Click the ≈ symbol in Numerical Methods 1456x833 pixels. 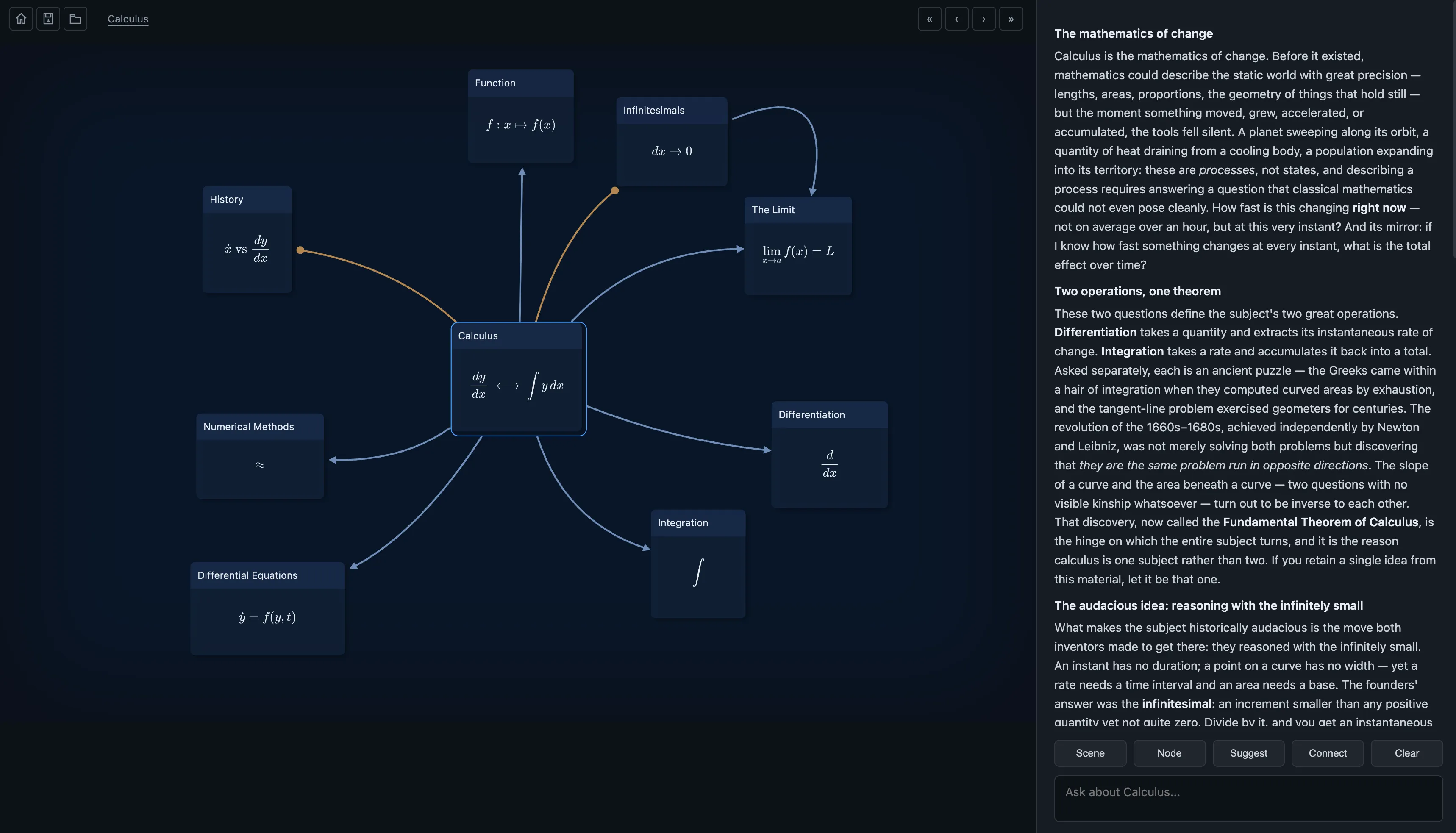[x=260, y=465]
